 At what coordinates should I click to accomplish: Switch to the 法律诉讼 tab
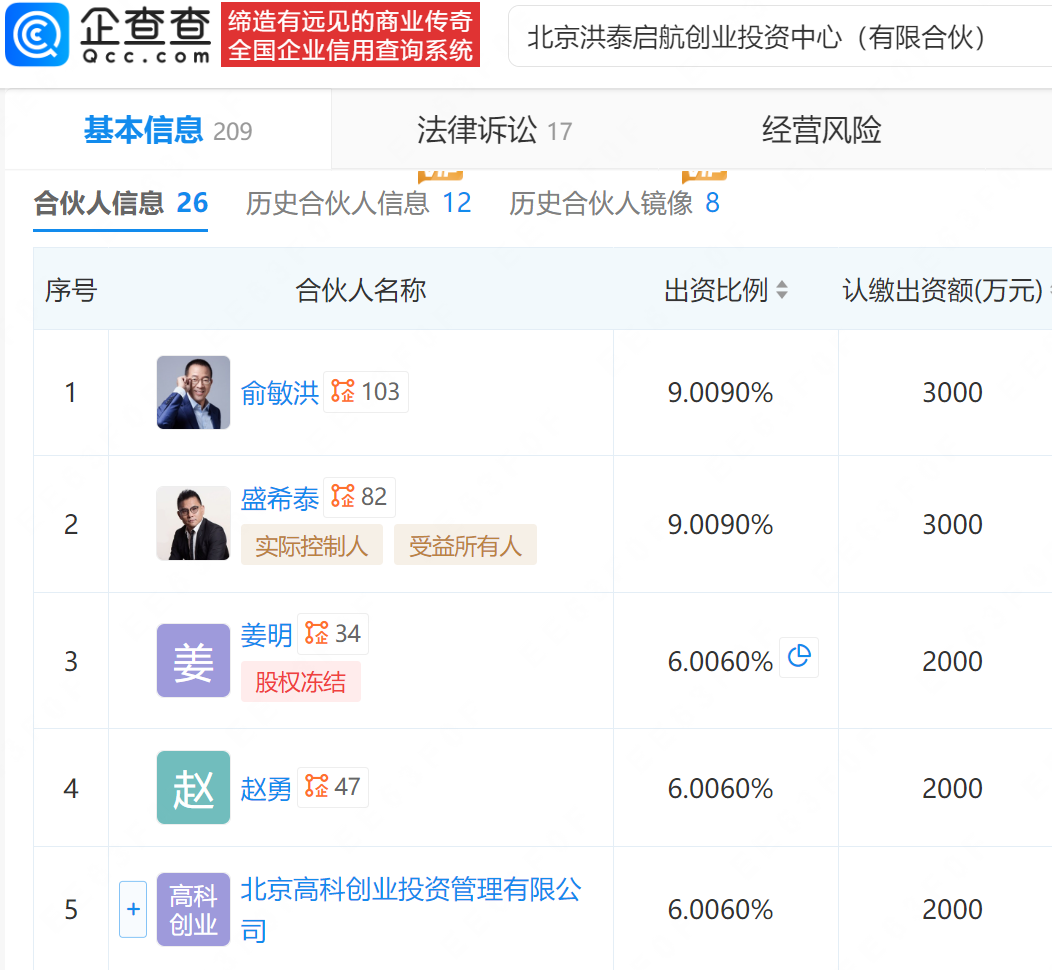(x=494, y=130)
